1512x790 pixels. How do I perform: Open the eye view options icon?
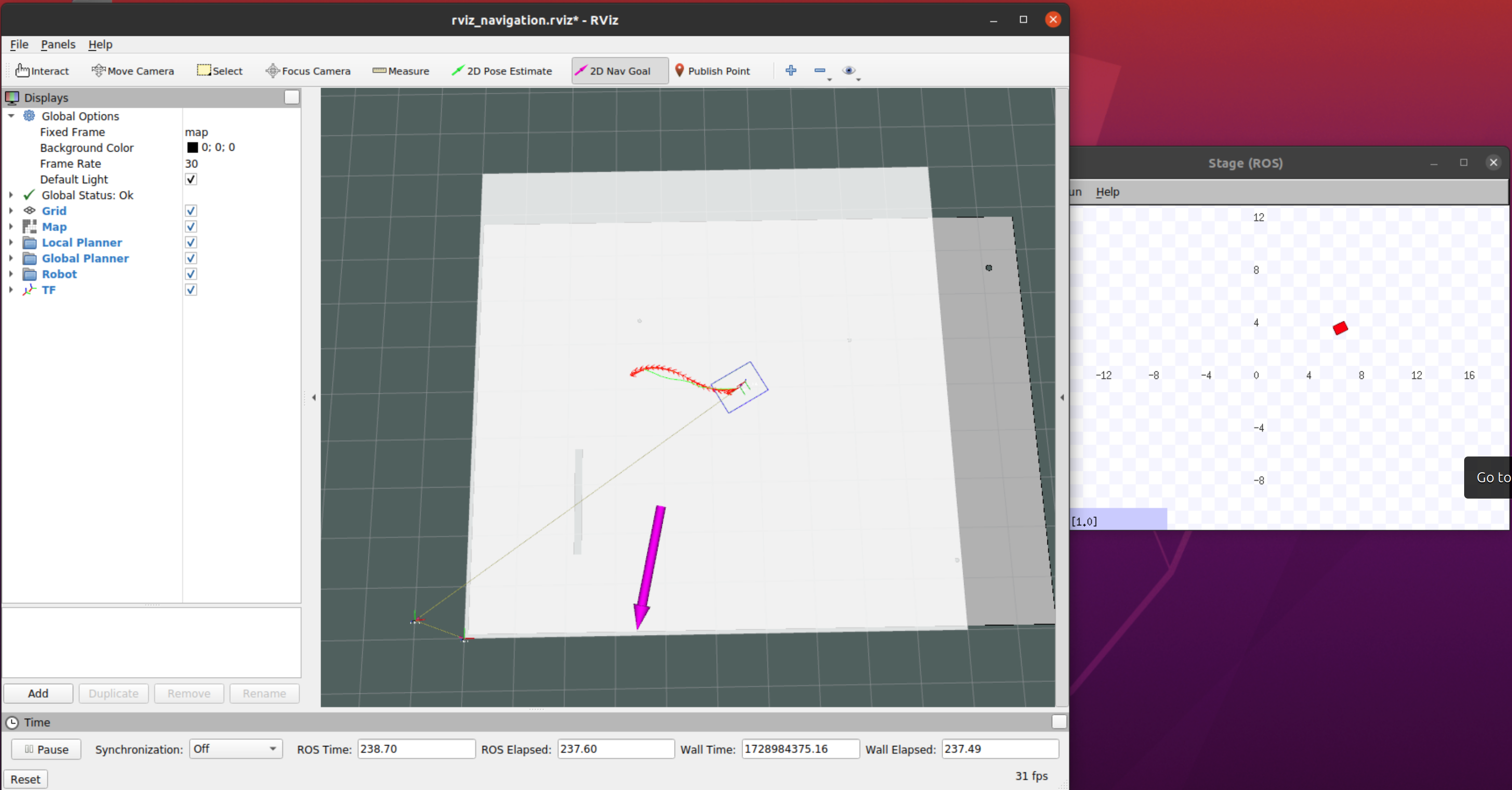849,70
